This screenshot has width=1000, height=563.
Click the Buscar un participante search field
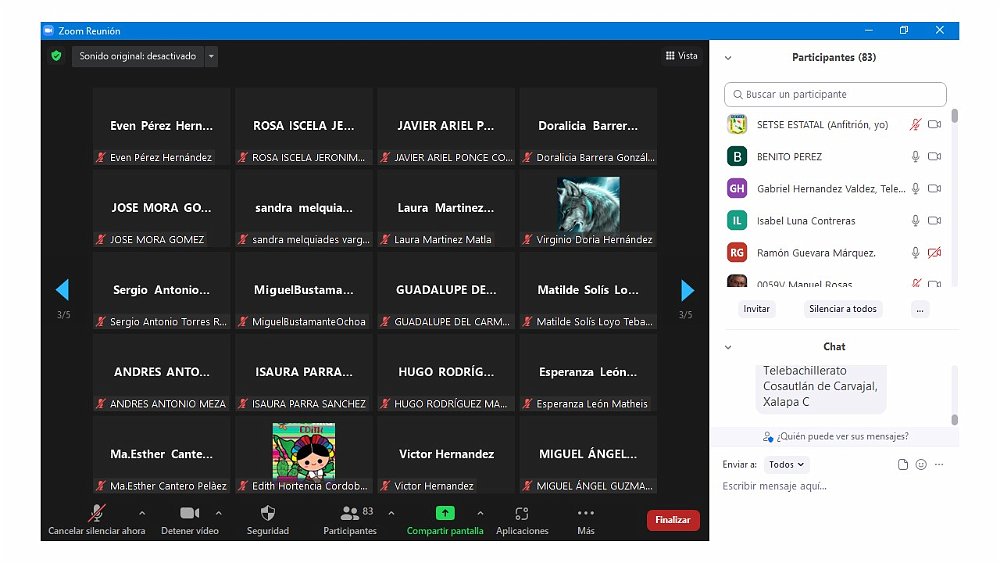tap(835, 94)
